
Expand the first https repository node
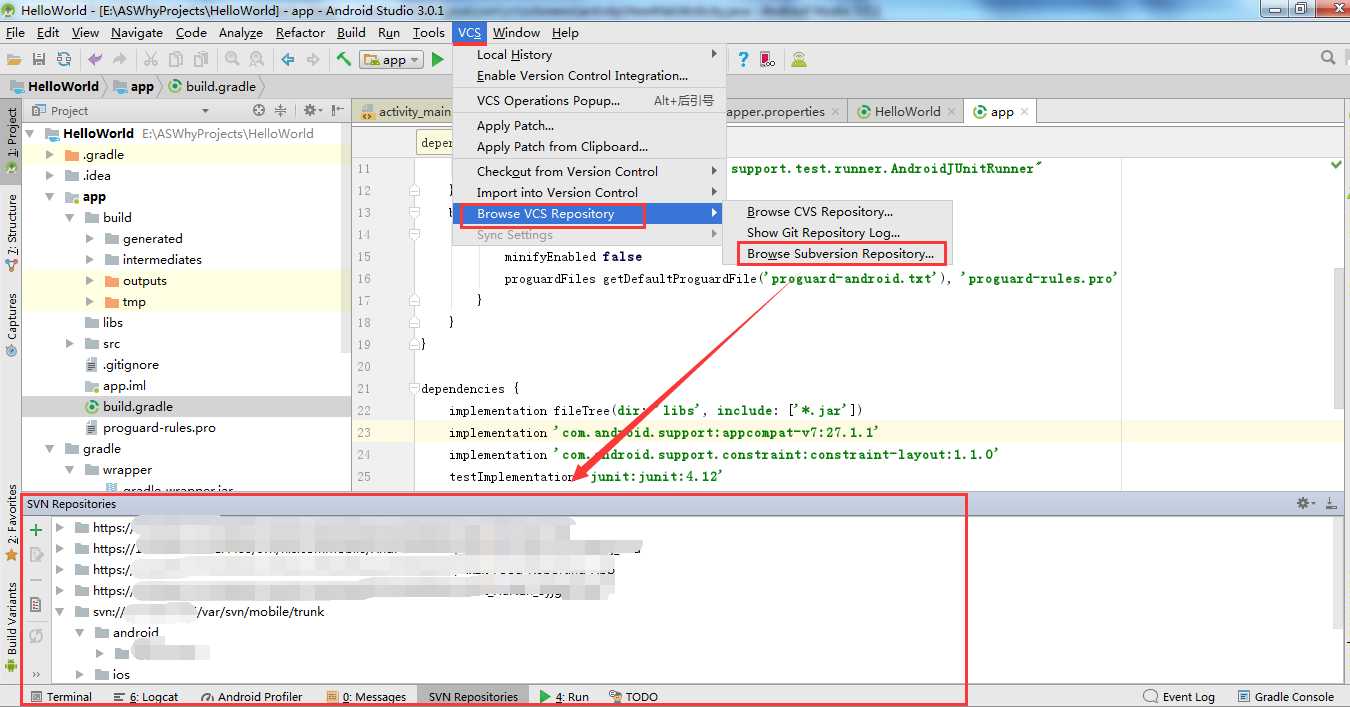point(60,528)
